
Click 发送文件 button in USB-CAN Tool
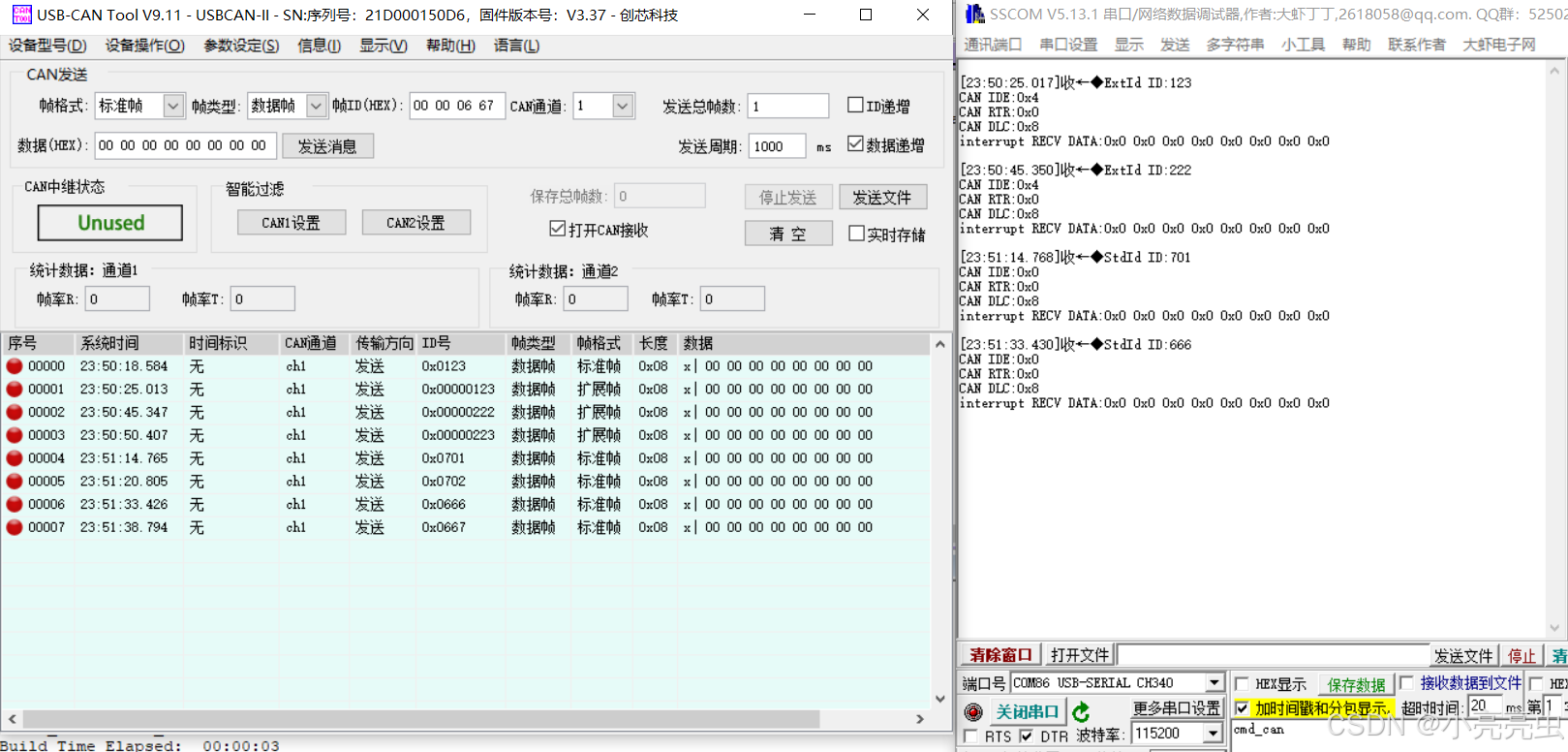(882, 197)
